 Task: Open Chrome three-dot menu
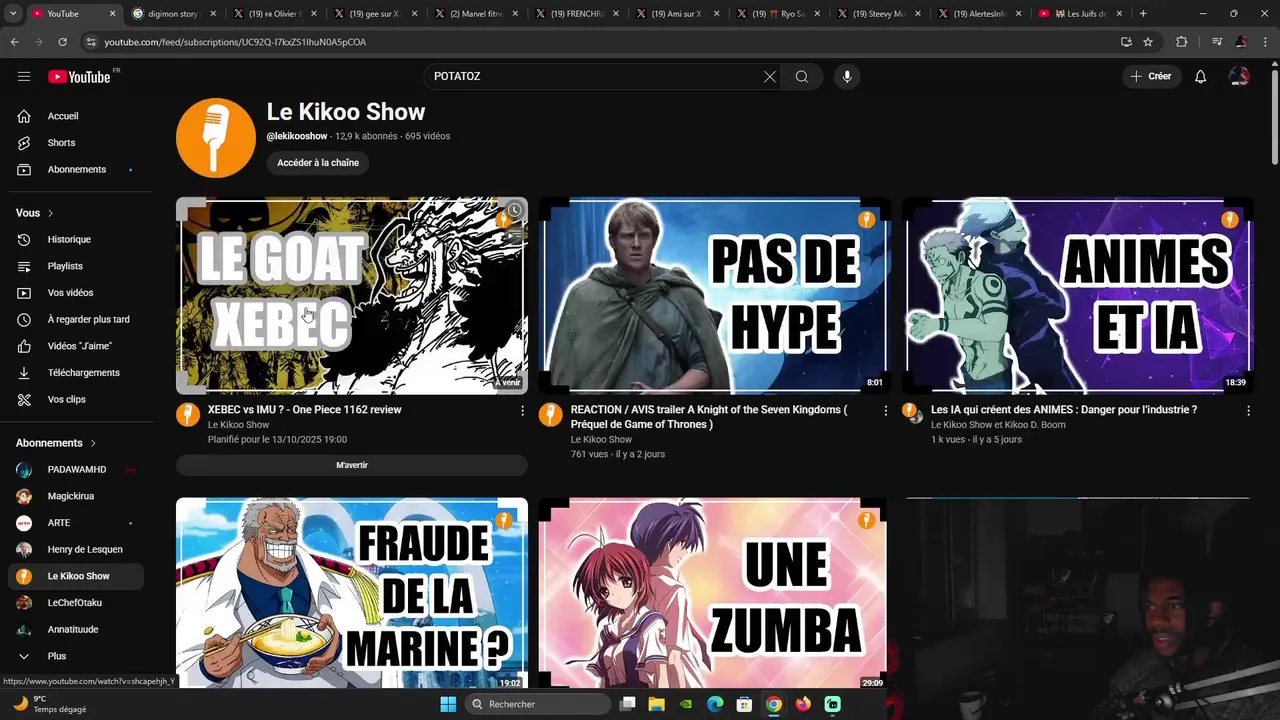click(x=1266, y=42)
